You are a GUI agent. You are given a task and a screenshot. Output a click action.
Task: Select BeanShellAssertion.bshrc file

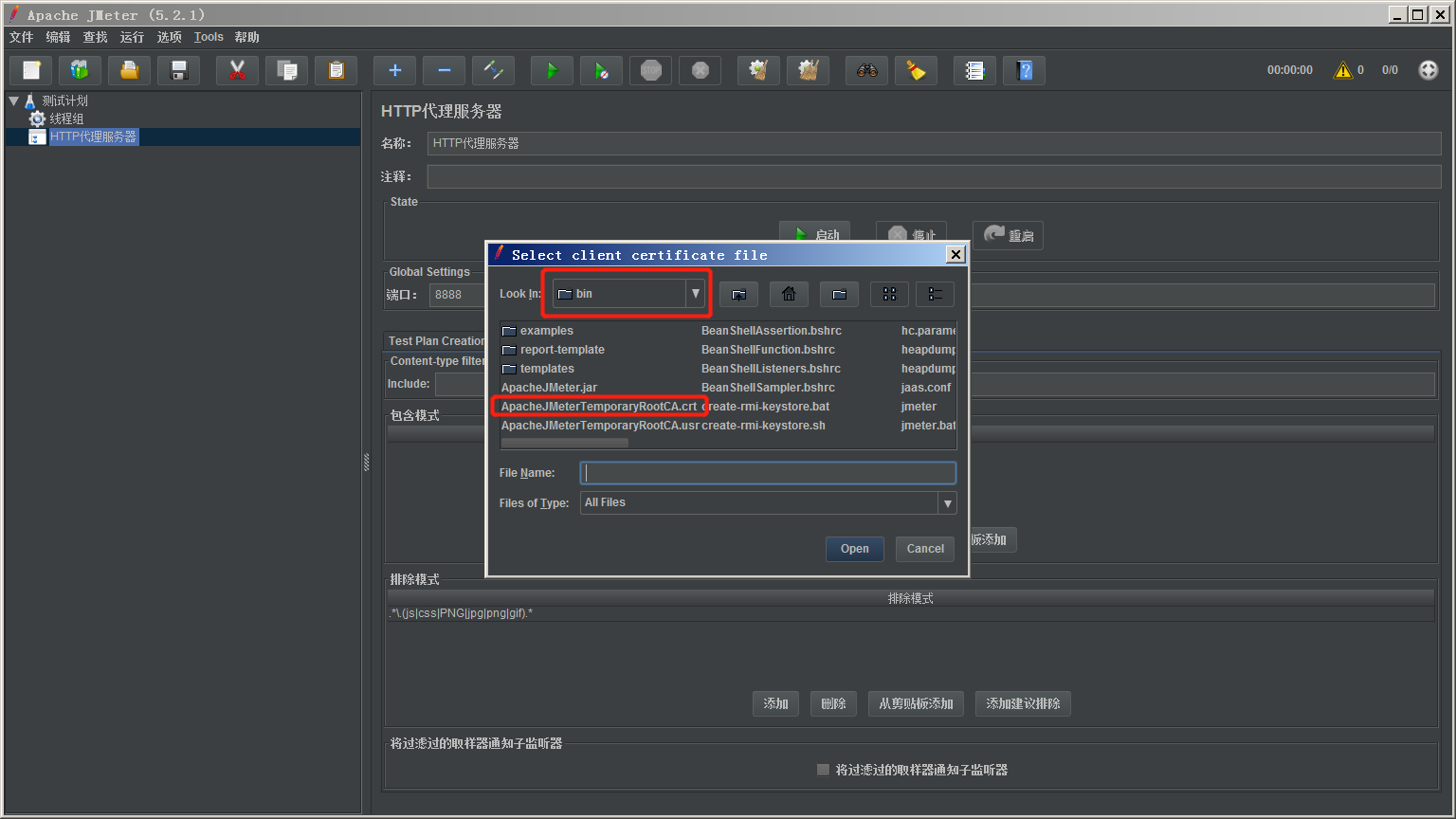click(772, 331)
